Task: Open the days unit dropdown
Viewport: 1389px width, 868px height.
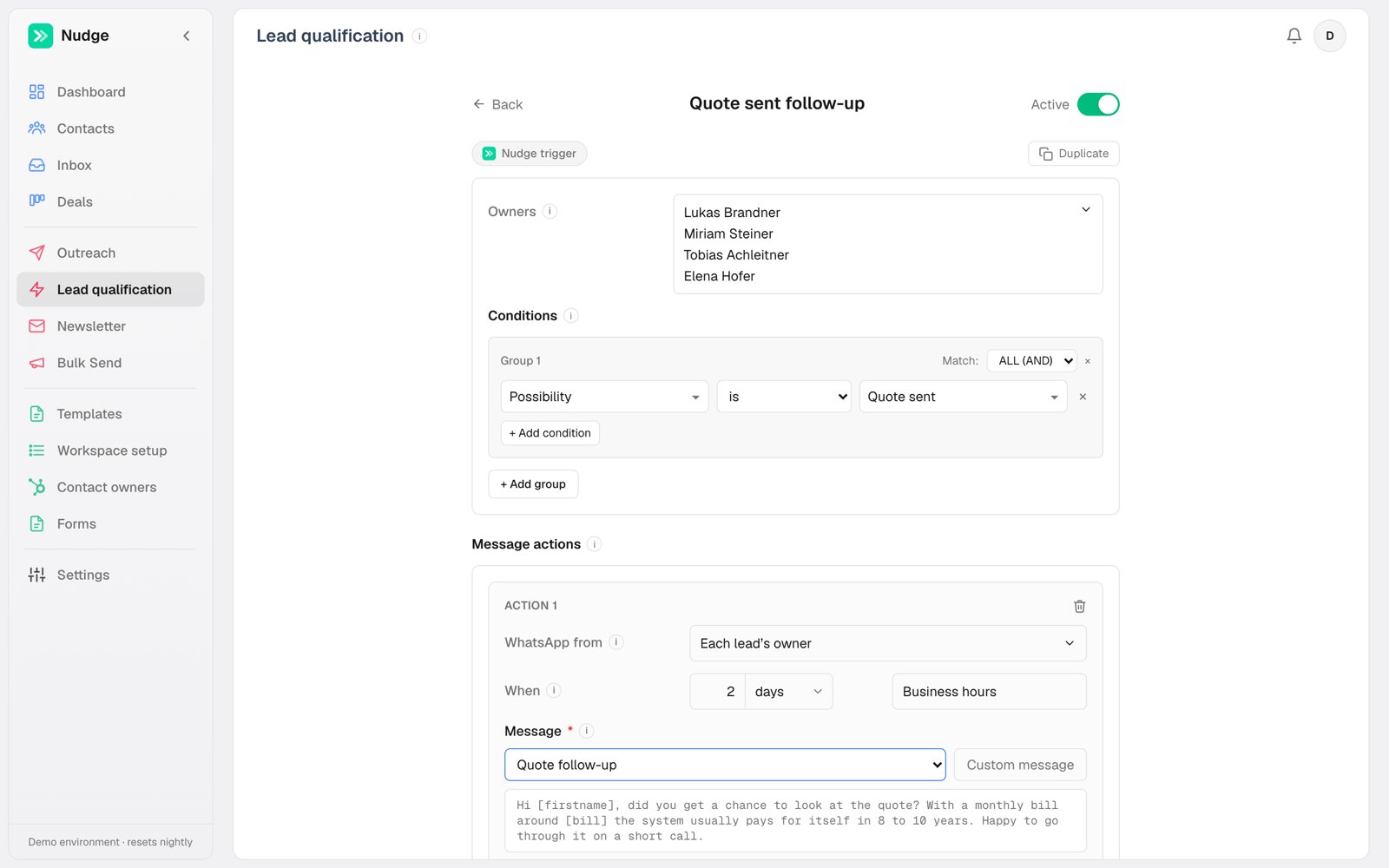Action: pos(788,692)
